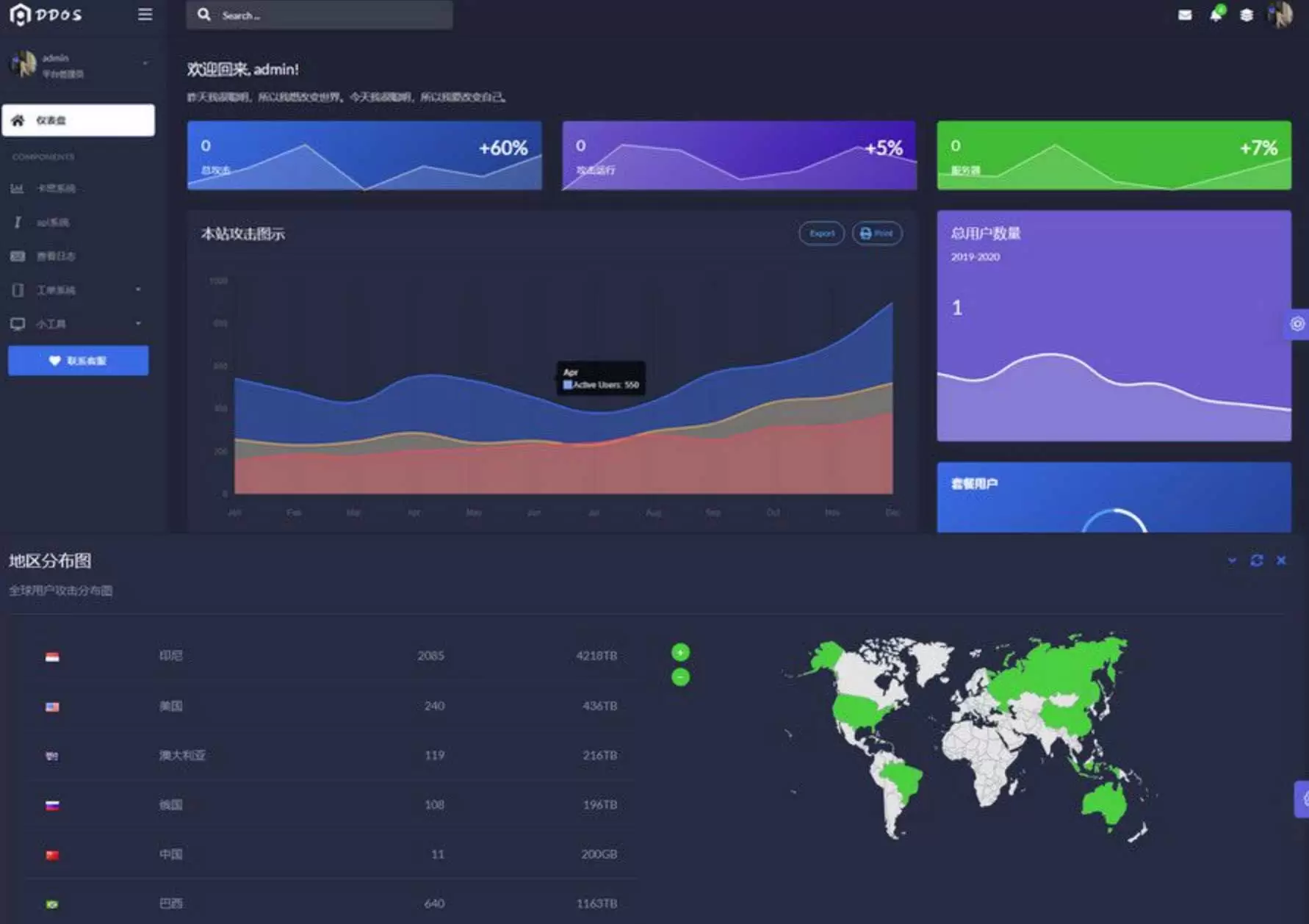
Task: Click the Brazil flag icon
Action: click(52, 904)
